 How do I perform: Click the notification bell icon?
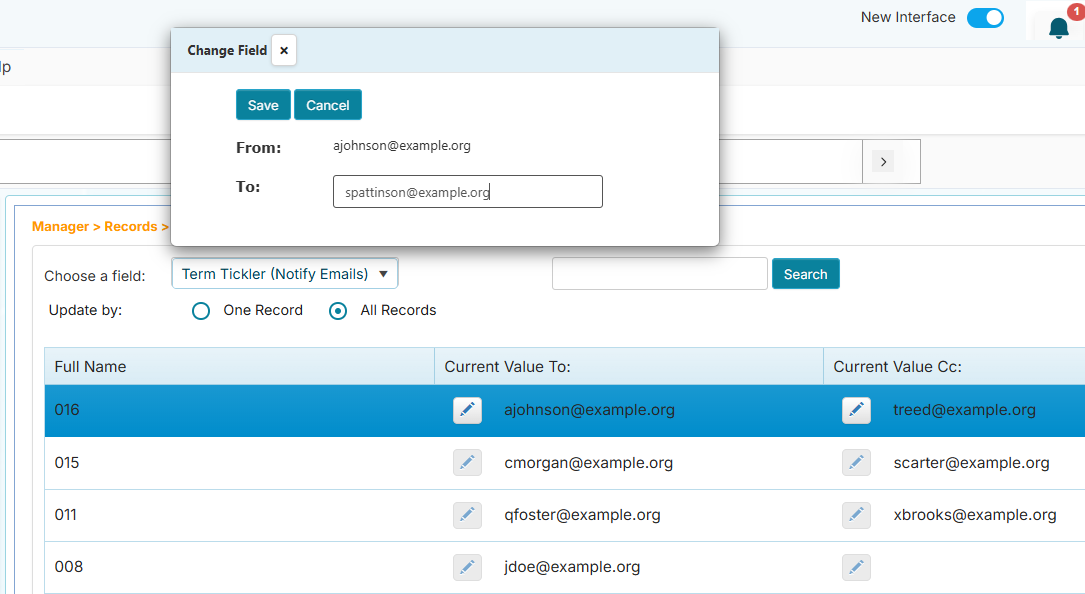(x=1058, y=28)
